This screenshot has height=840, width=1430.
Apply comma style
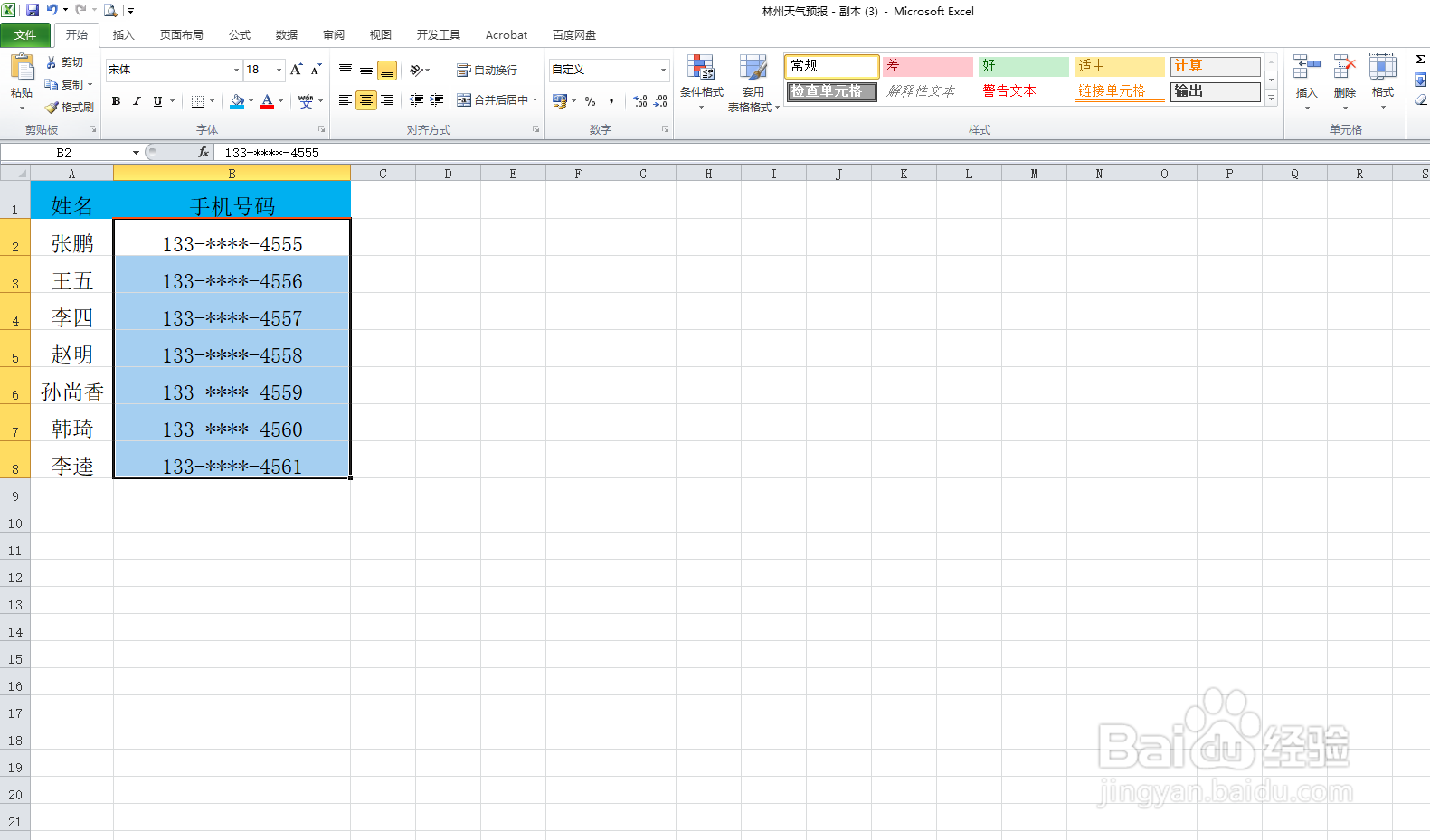point(611,101)
